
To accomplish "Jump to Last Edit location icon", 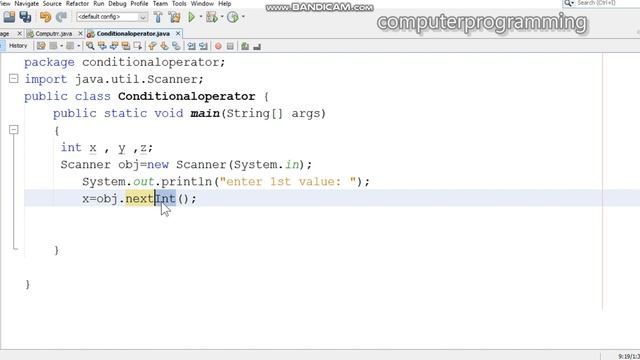I will pos(41,46).
